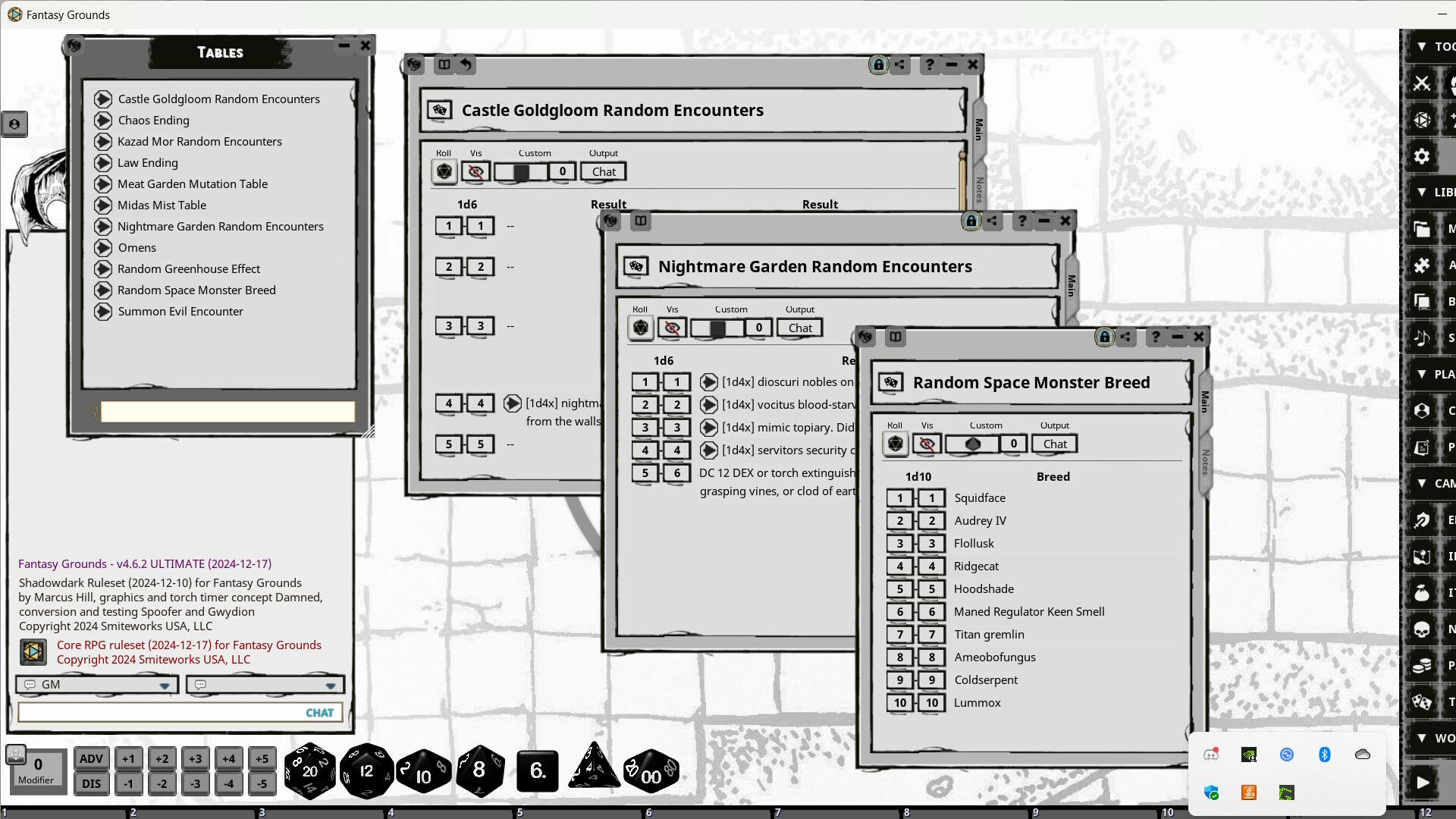Toggle roll visibility in Random Space Monster Breed

[926, 444]
